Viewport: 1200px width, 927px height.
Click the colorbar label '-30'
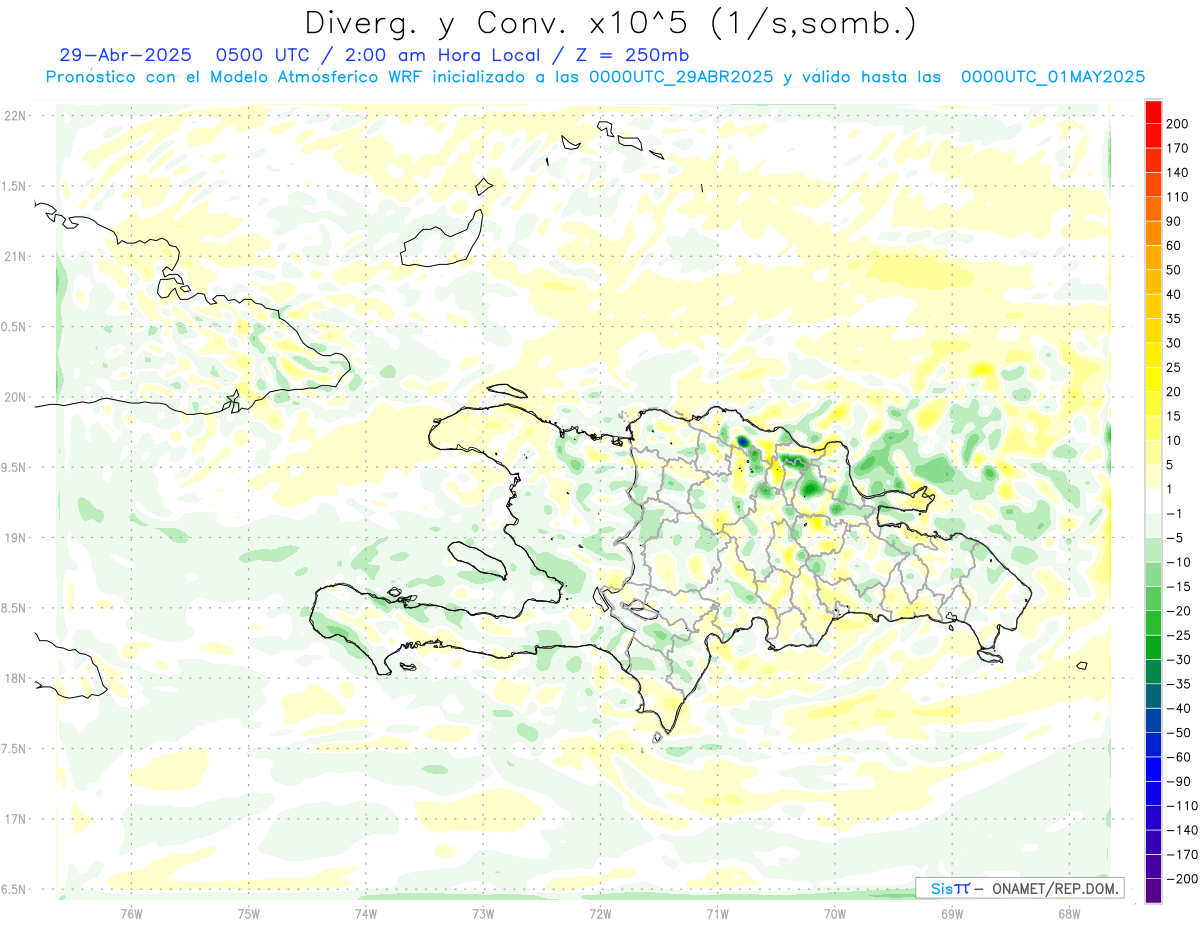click(x=1179, y=659)
